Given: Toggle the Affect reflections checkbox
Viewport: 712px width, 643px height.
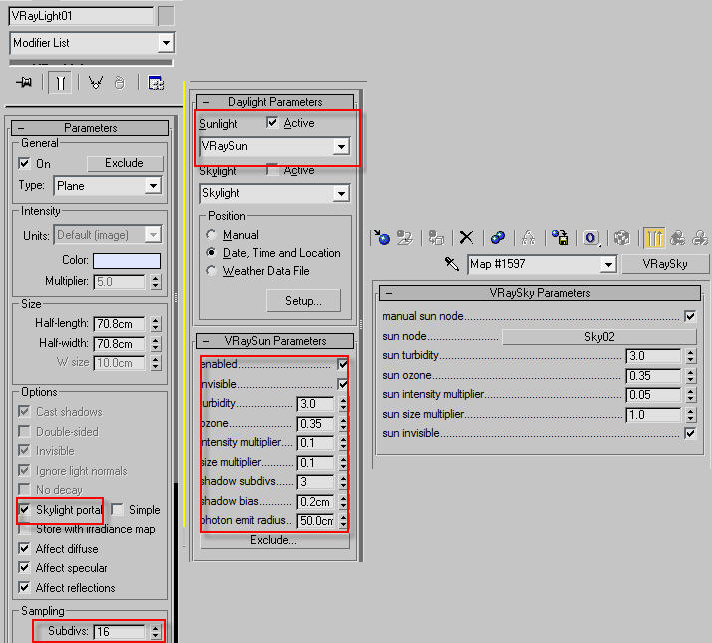Looking at the screenshot, I should [x=25, y=588].
